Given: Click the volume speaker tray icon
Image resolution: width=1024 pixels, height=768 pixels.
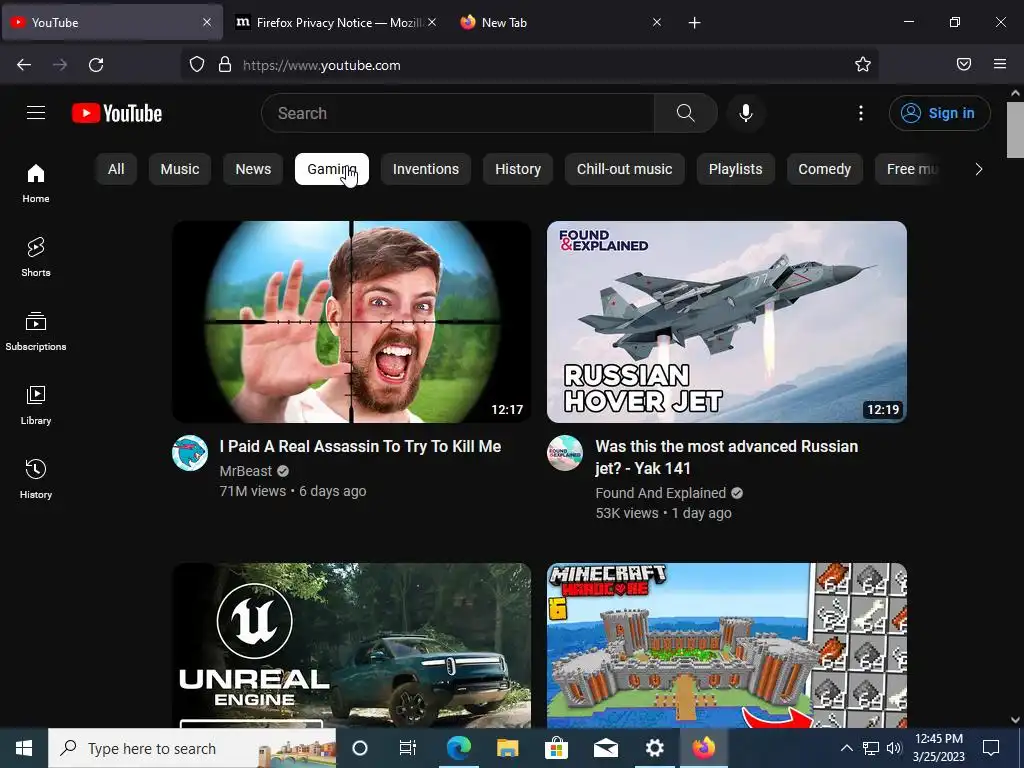Looking at the screenshot, I should click(x=894, y=748).
